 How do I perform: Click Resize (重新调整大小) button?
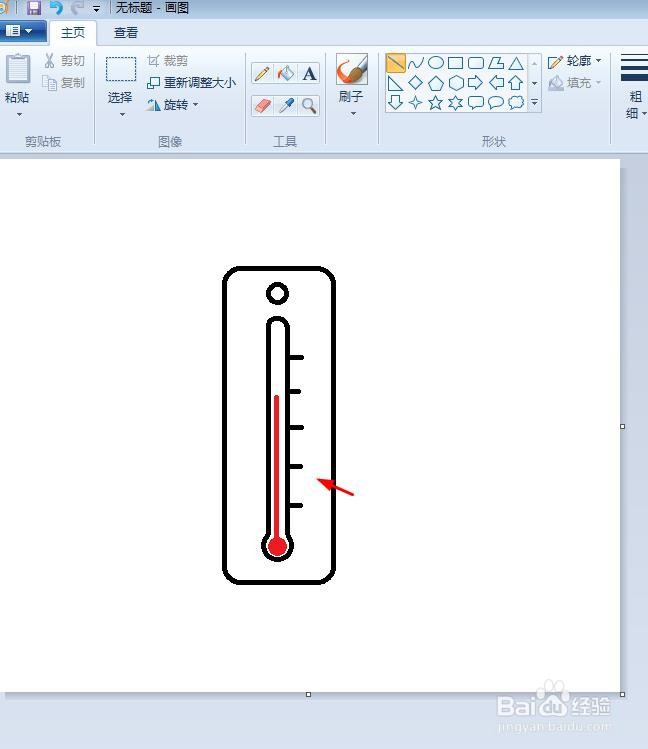191,83
